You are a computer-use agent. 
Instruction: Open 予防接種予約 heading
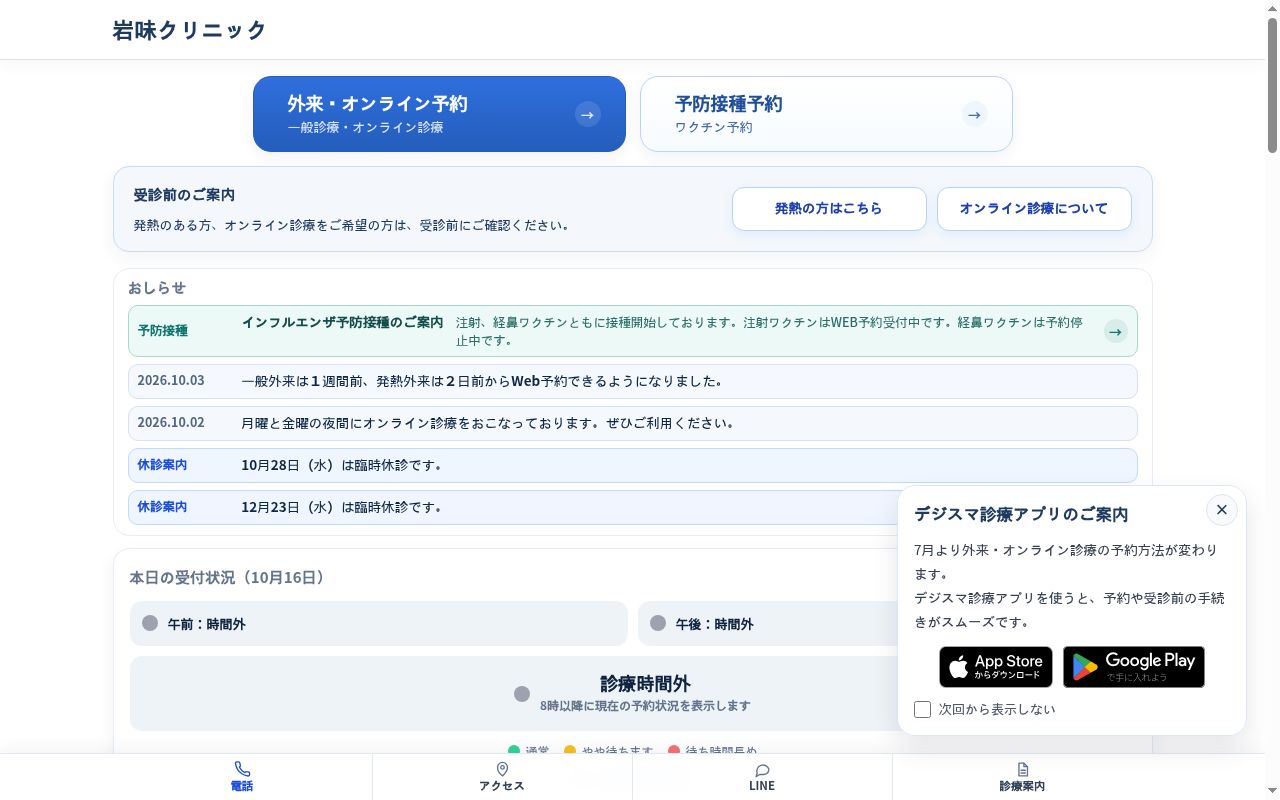click(x=728, y=103)
